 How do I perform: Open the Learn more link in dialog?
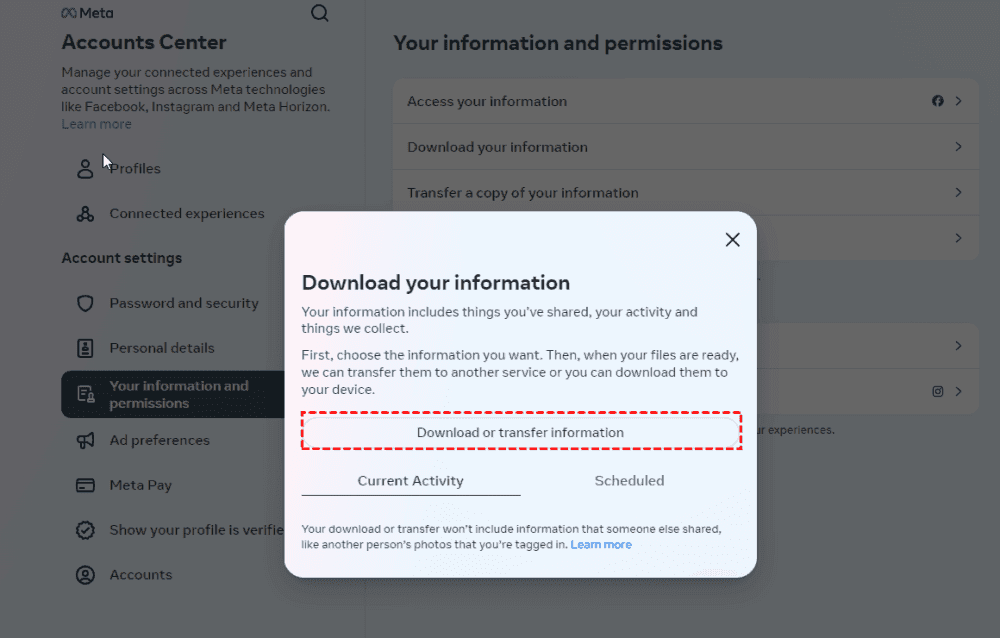coord(601,545)
